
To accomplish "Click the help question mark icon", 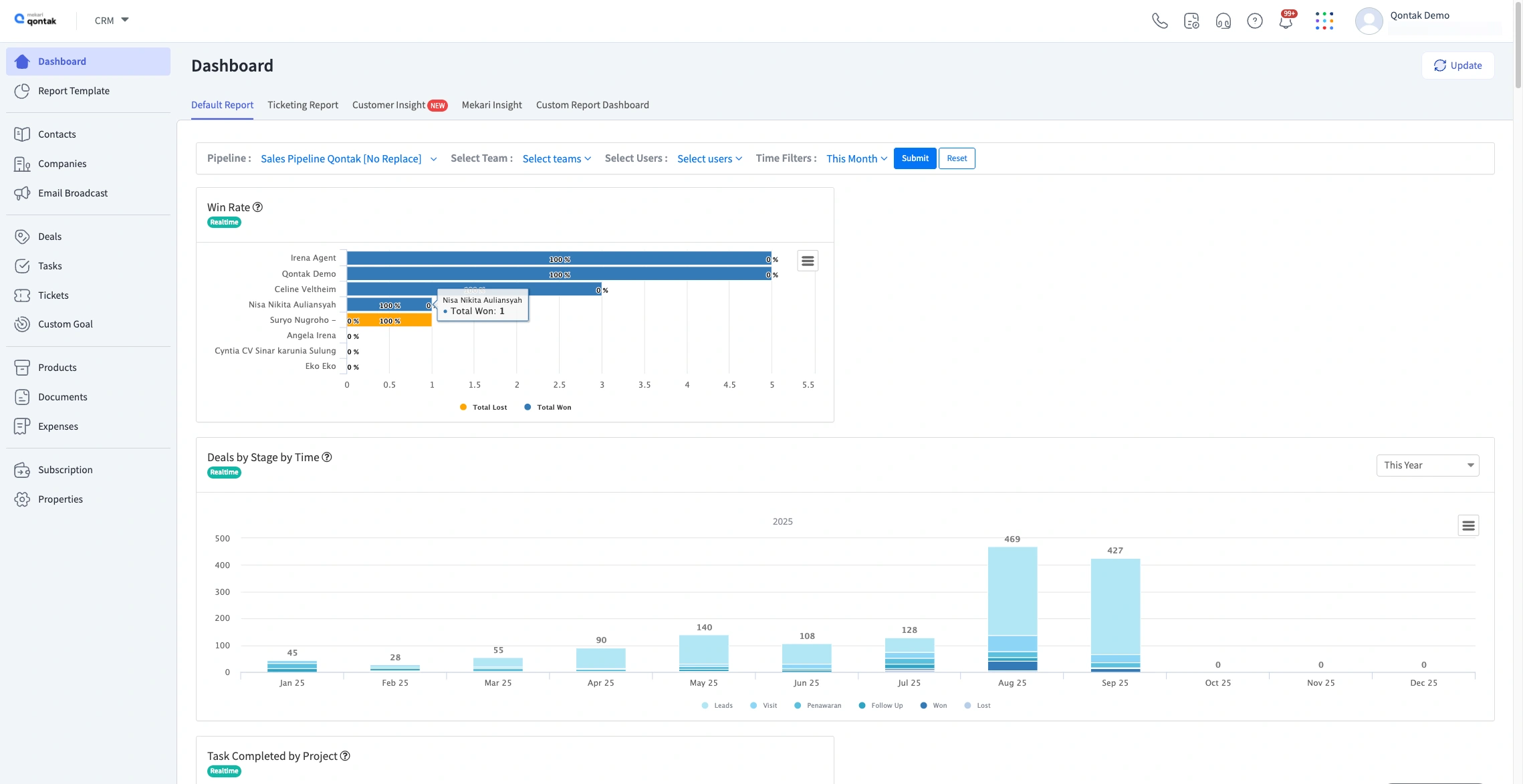I will (x=1254, y=21).
